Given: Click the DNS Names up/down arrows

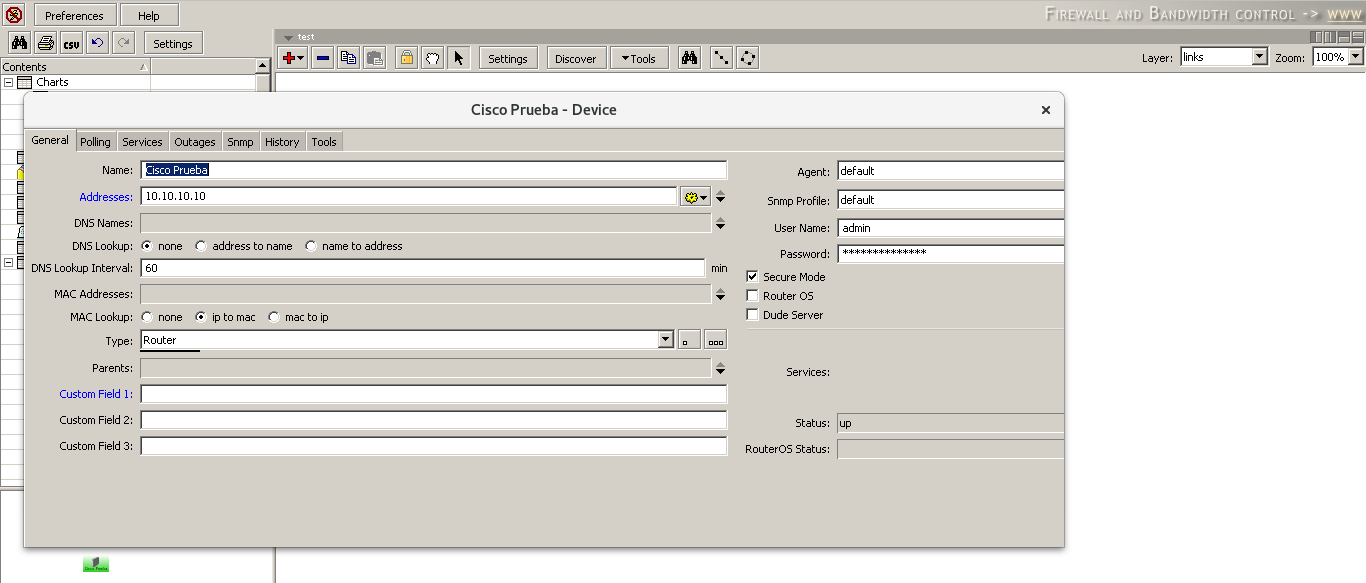Looking at the screenshot, I should pos(720,223).
